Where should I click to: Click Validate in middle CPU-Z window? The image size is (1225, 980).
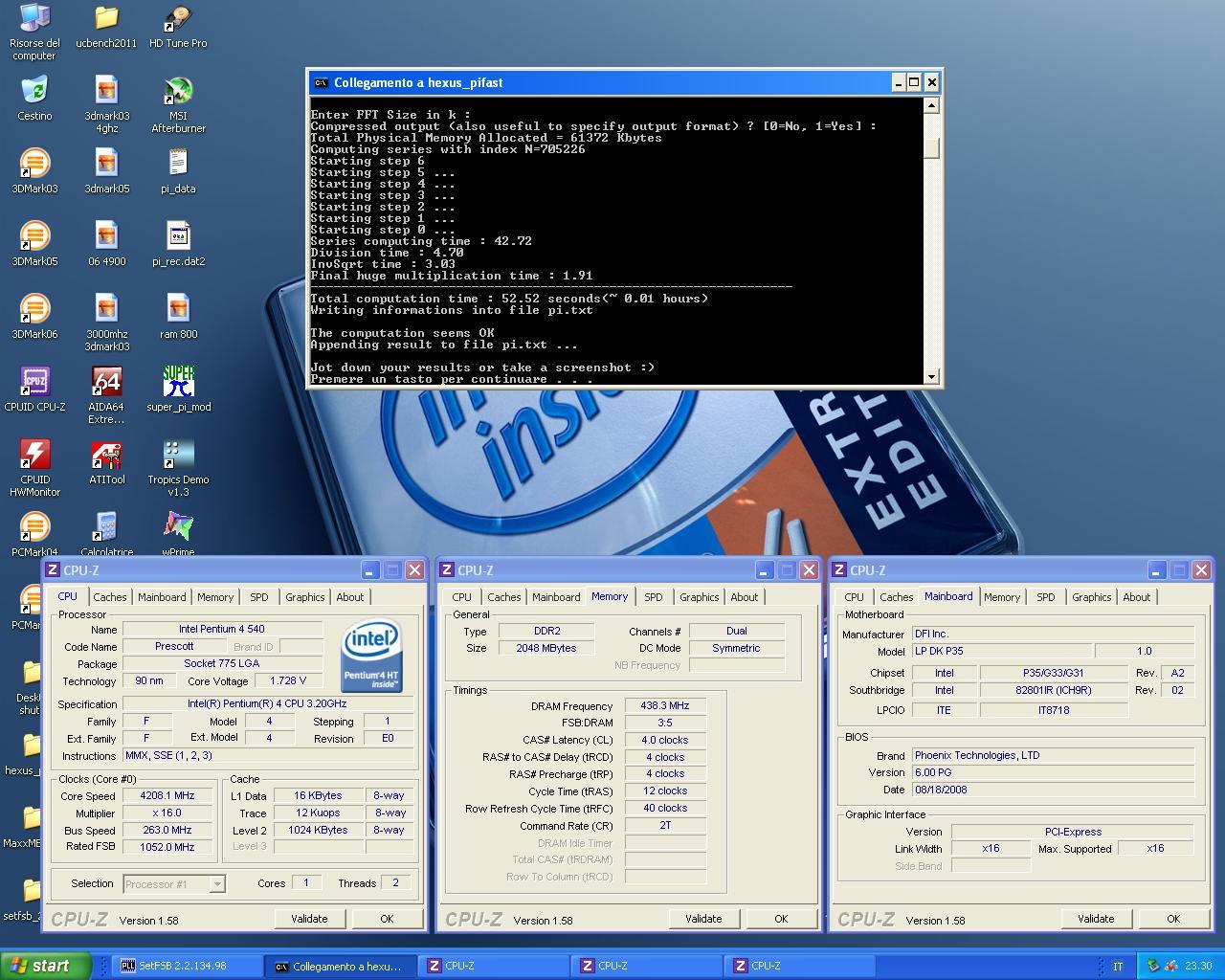pyautogui.click(x=703, y=919)
